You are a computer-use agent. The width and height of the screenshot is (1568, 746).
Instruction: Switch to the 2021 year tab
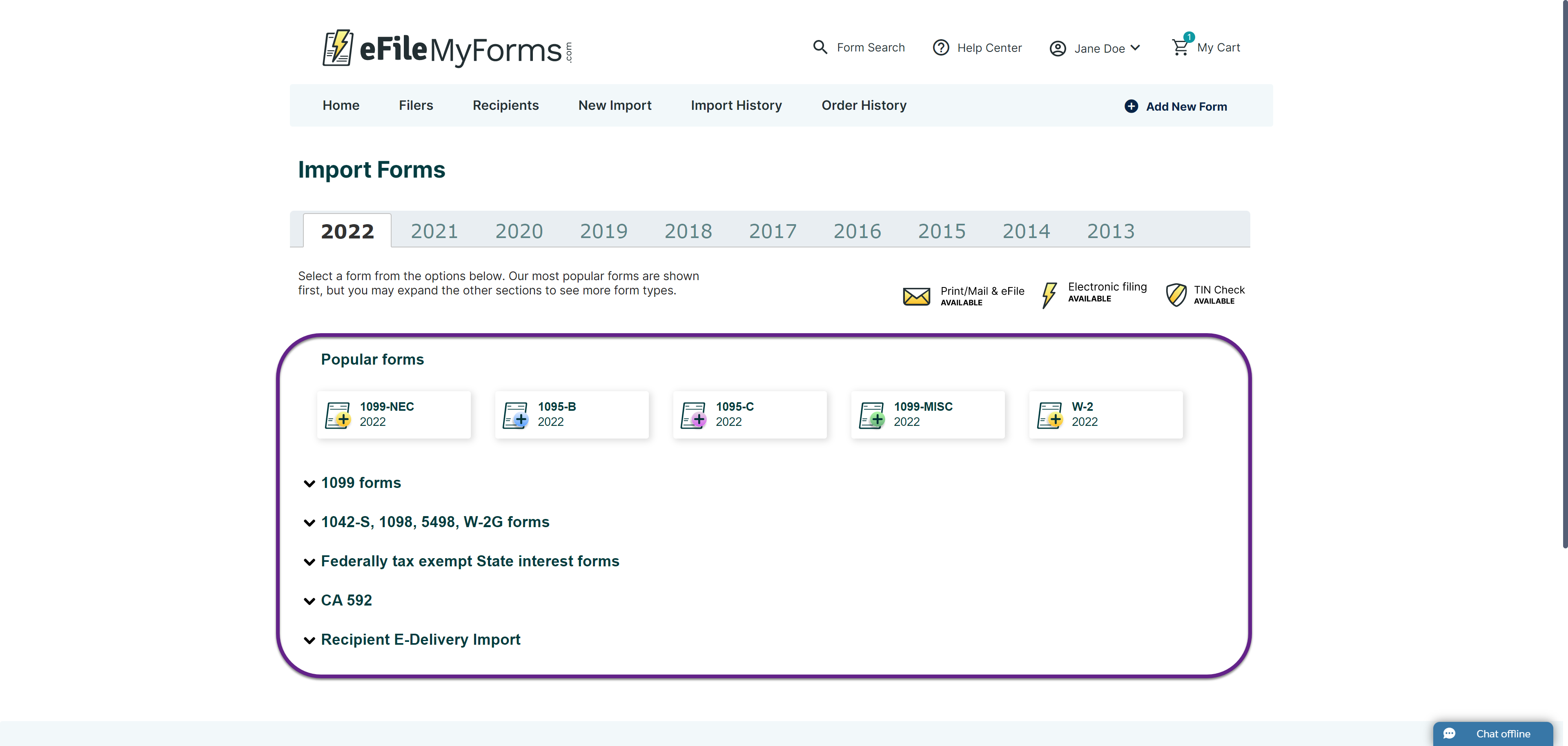tap(434, 231)
